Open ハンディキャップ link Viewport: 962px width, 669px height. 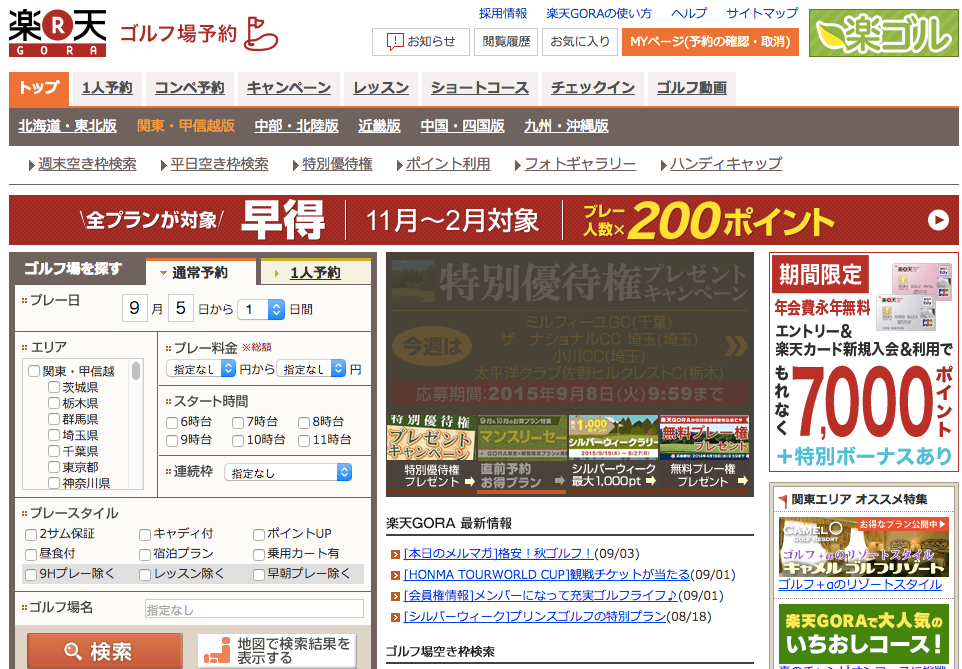pyautogui.click(x=726, y=164)
